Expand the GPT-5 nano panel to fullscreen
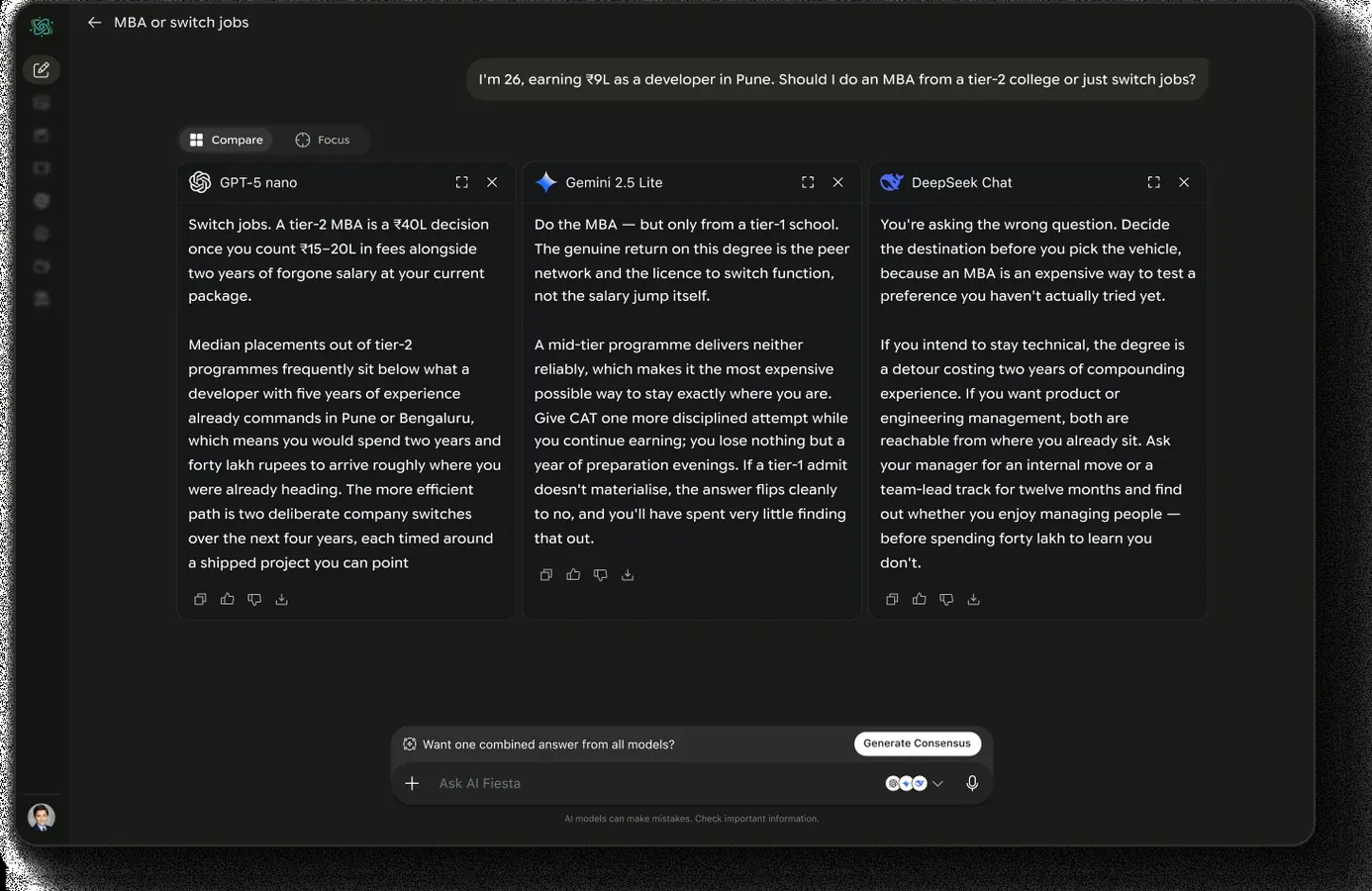1372x891 pixels. point(461,182)
